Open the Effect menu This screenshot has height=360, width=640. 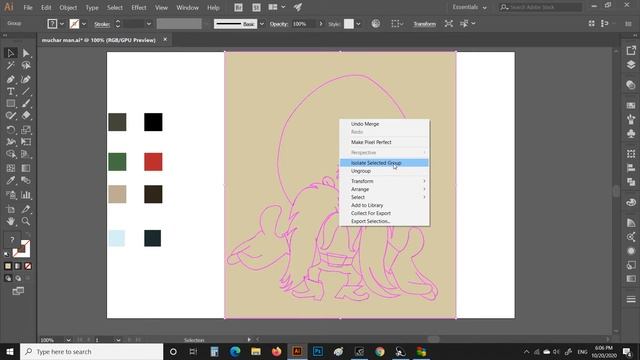[139, 7]
